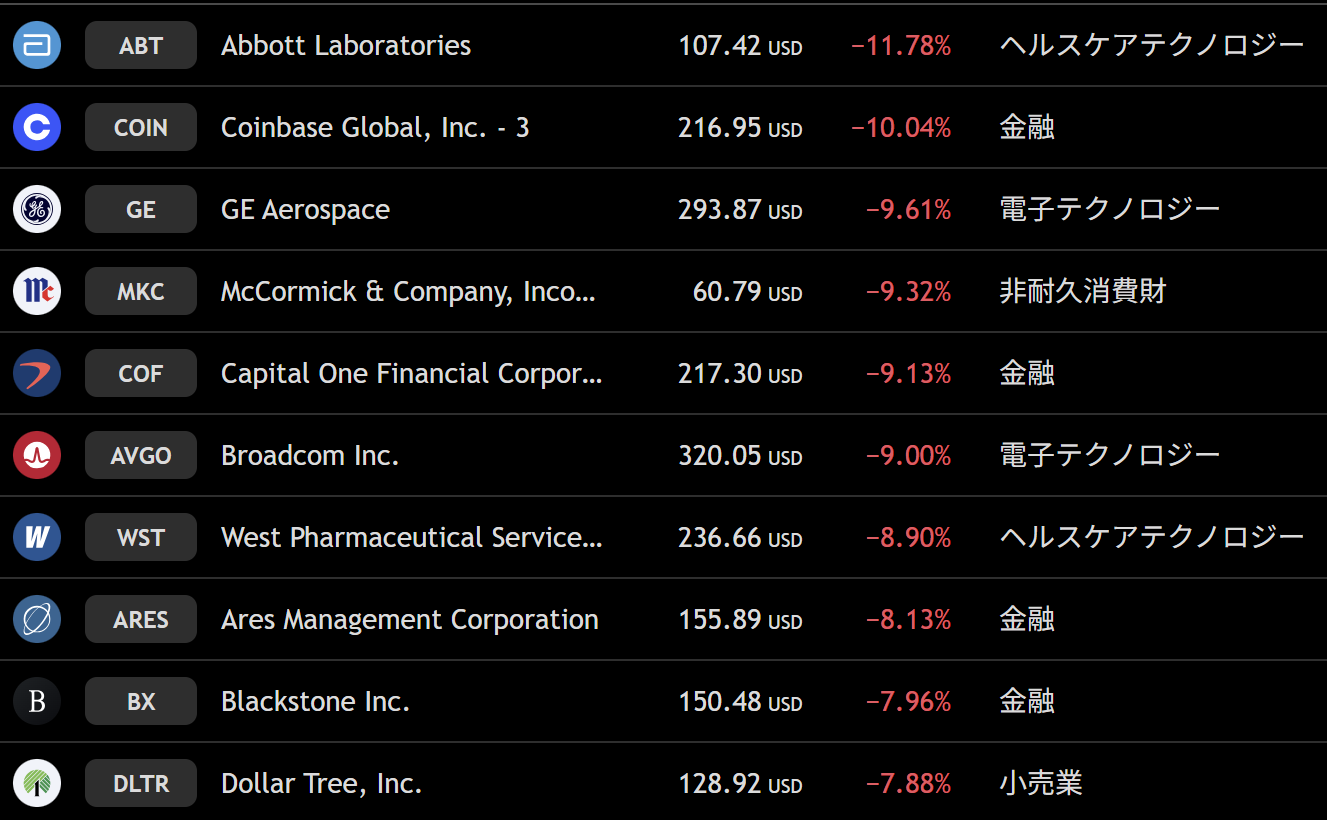Click the Broadcom logo icon
The width and height of the screenshot is (1327, 820).
(x=37, y=456)
